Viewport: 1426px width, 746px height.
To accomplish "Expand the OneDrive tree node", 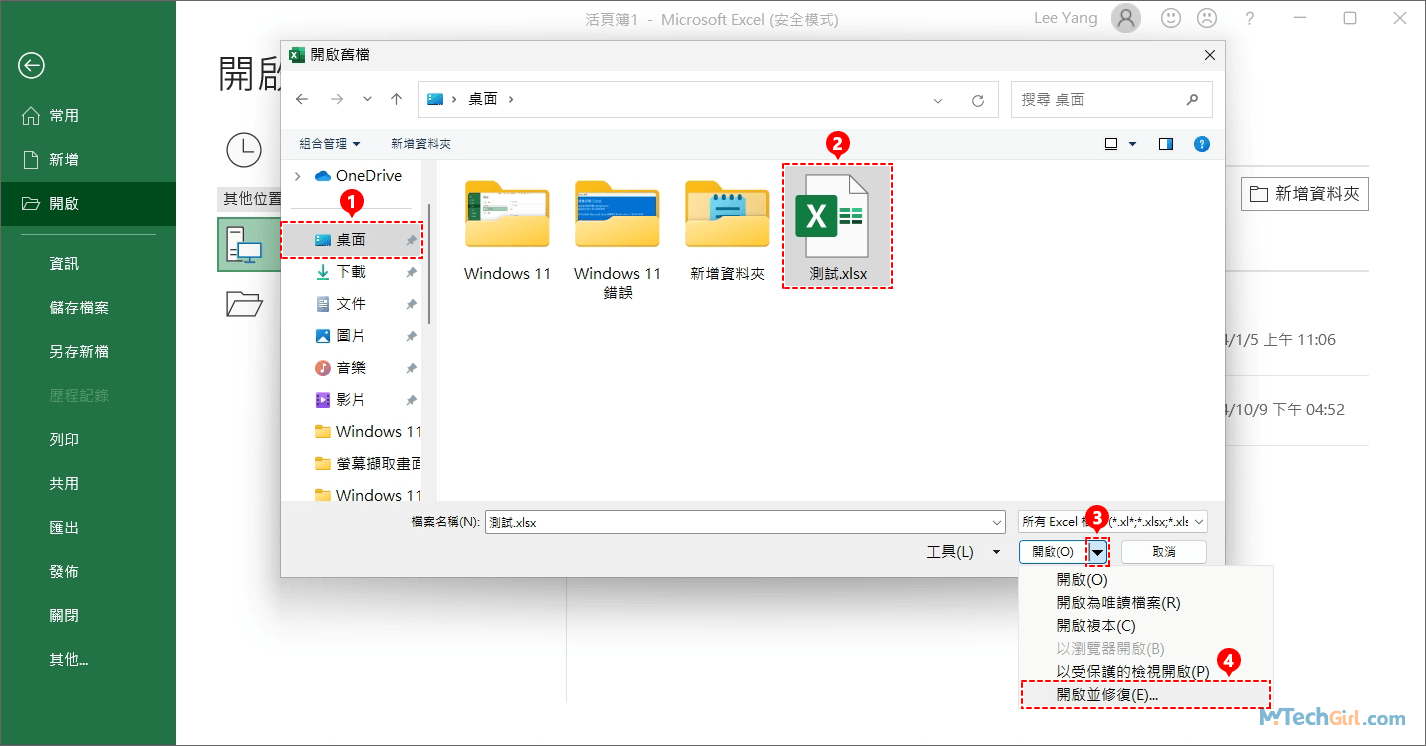I will pos(297,176).
